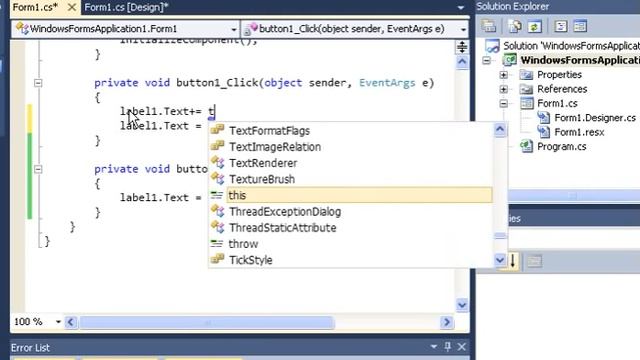Click the editor split bar handle
The image size is (640, 360).
(x=462, y=47)
